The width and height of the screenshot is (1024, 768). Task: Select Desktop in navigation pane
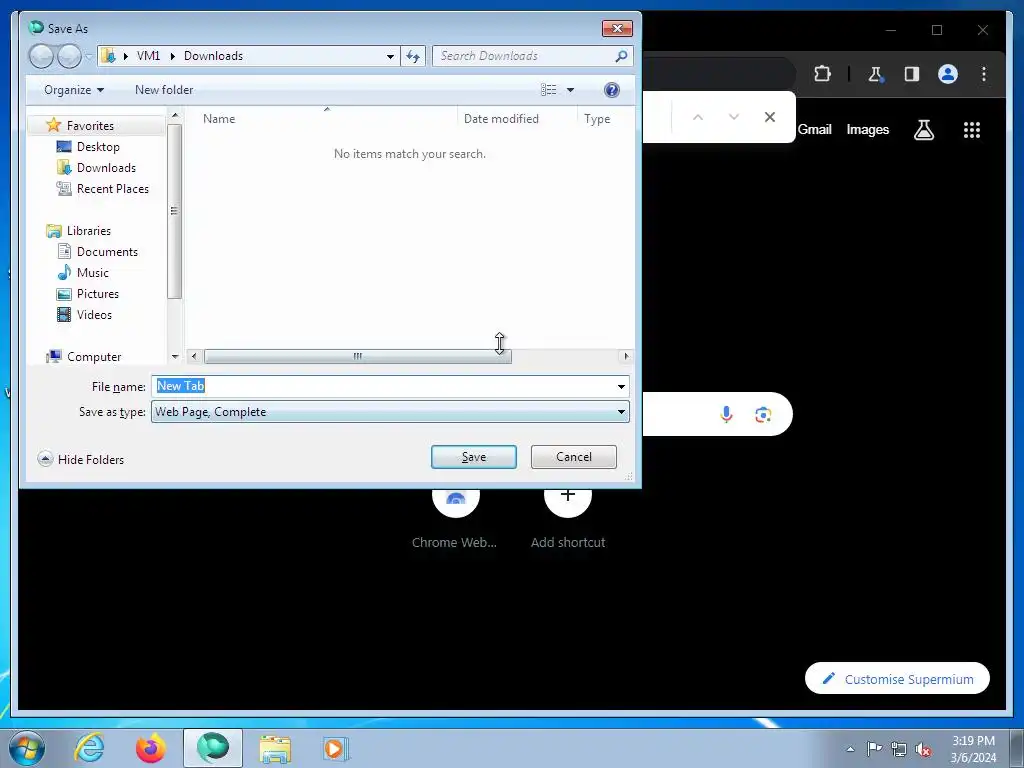pos(98,147)
